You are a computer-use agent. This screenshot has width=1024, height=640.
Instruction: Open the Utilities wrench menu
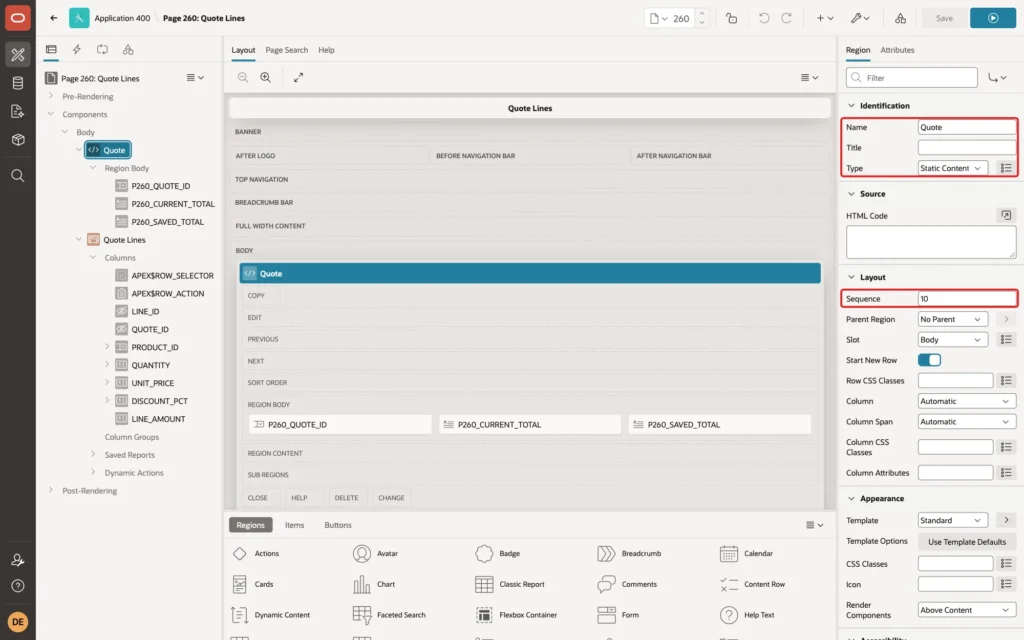860,18
